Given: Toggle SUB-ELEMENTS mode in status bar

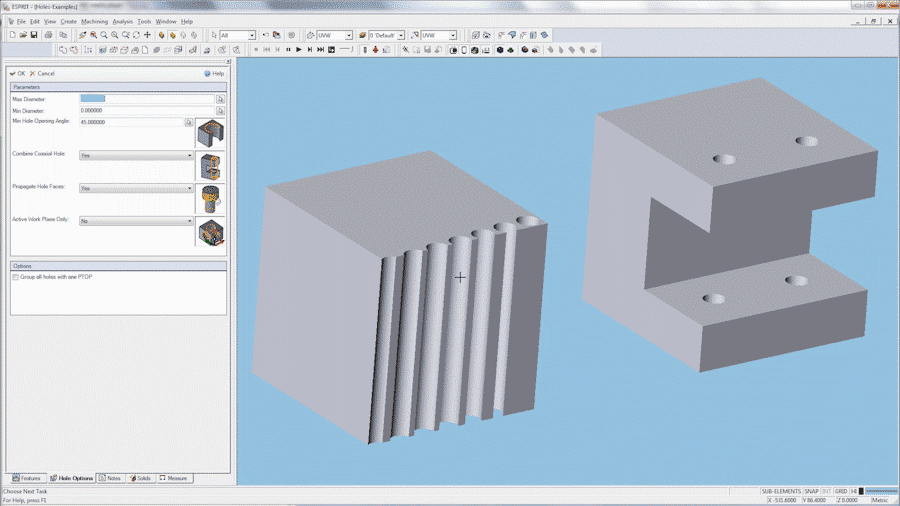Looking at the screenshot, I should pyautogui.click(x=781, y=492).
